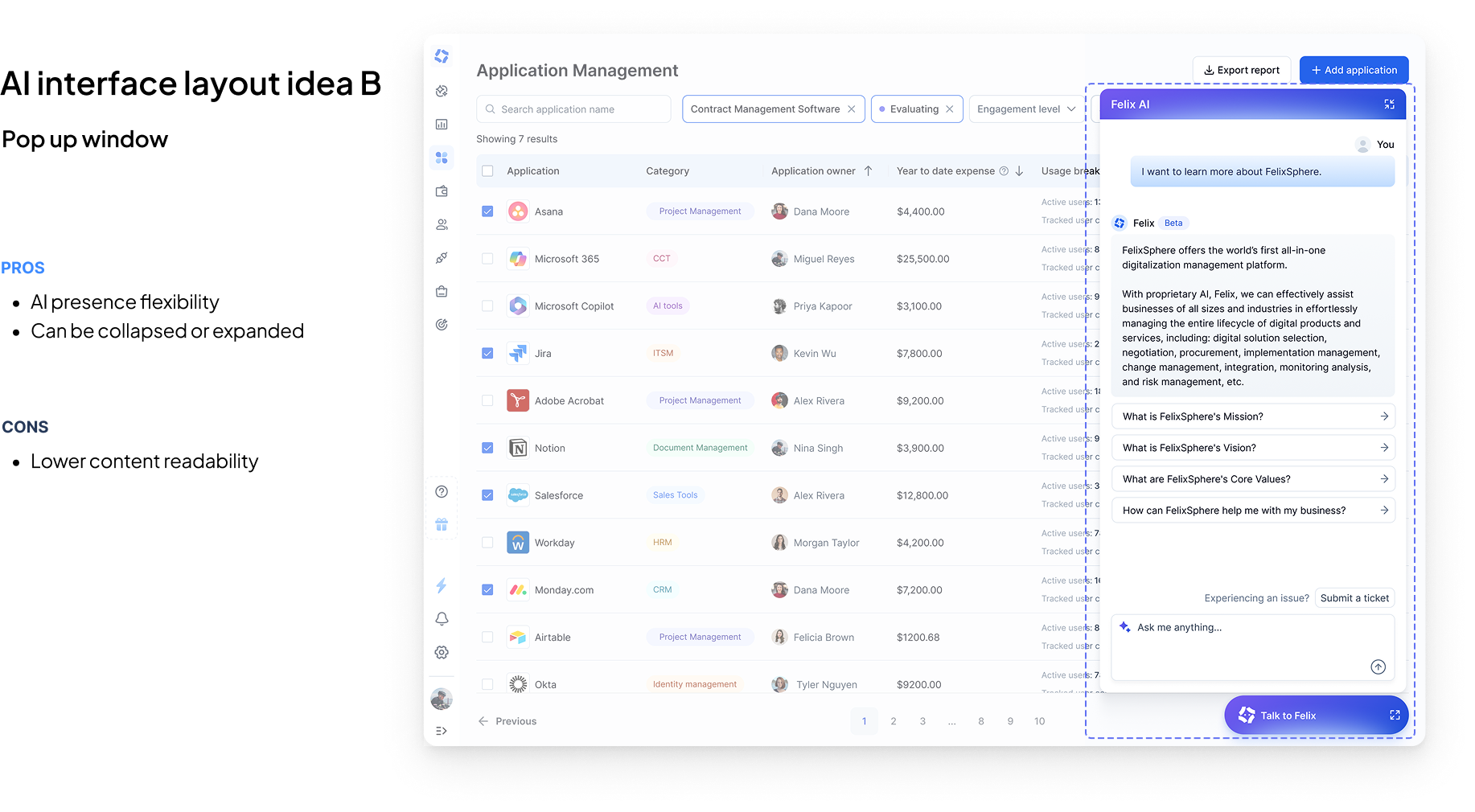
Task: Click the Project Management tag on Asana row
Action: point(701,211)
